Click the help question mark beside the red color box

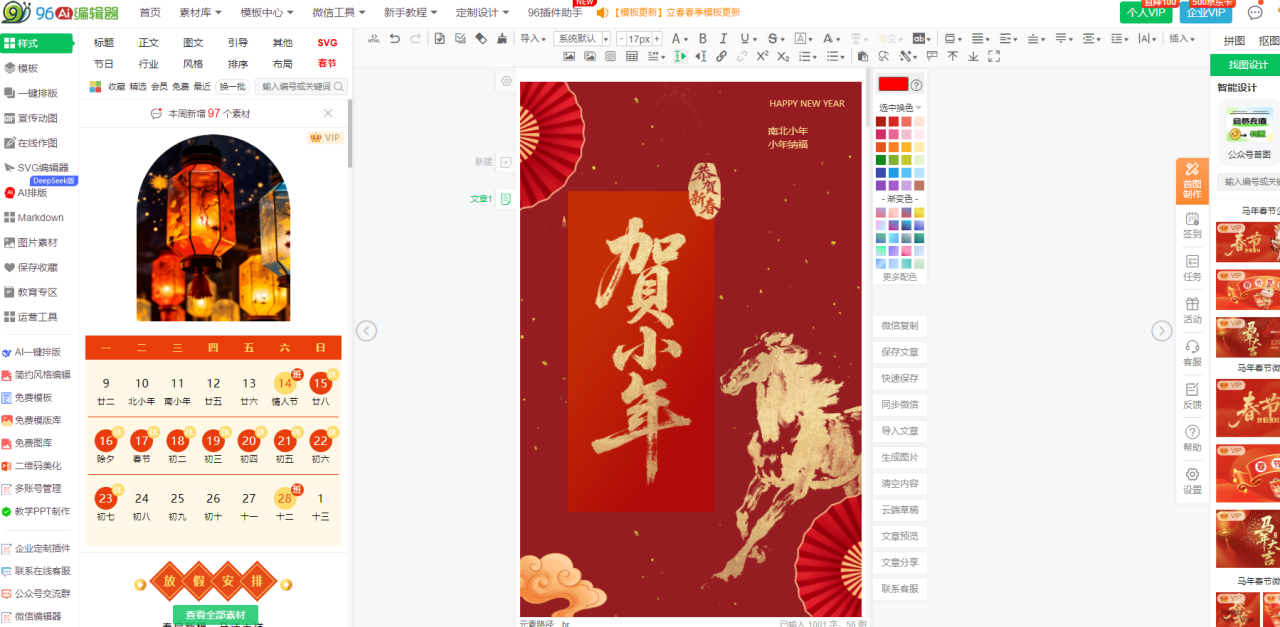(x=916, y=85)
